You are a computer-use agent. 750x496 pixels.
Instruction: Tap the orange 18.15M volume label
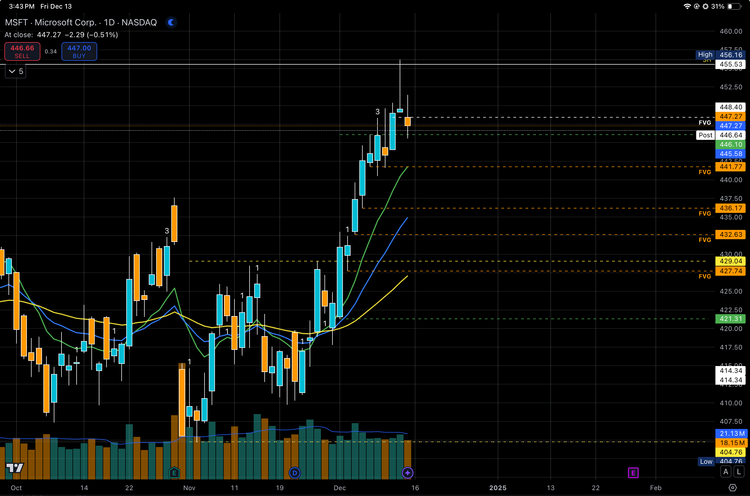[730, 442]
